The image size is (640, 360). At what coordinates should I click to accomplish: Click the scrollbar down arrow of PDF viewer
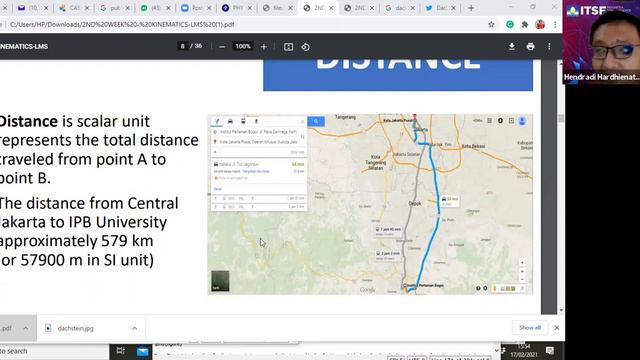[x=561, y=311]
